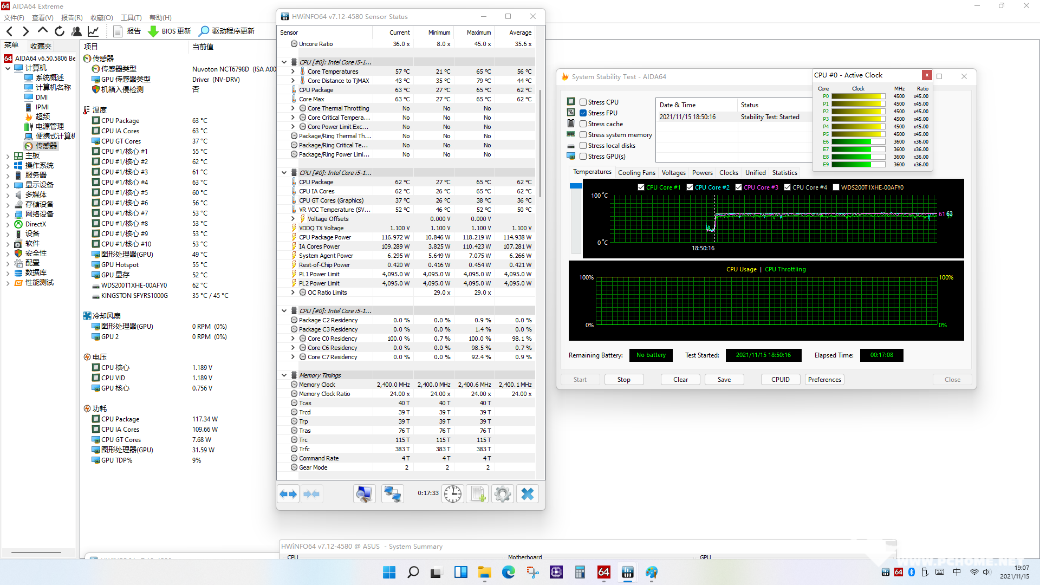Screen dimensions: 1040x585
Task: Open taskbar Search
Action: (x=413, y=572)
